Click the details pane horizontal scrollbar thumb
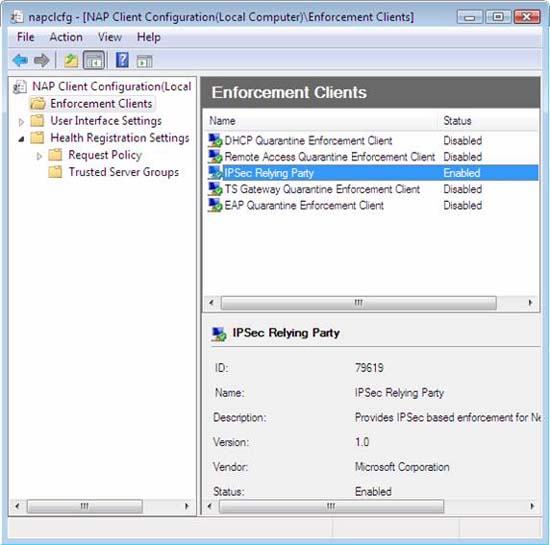The height and width of the screenshot is (545, 550). (331, 506)
